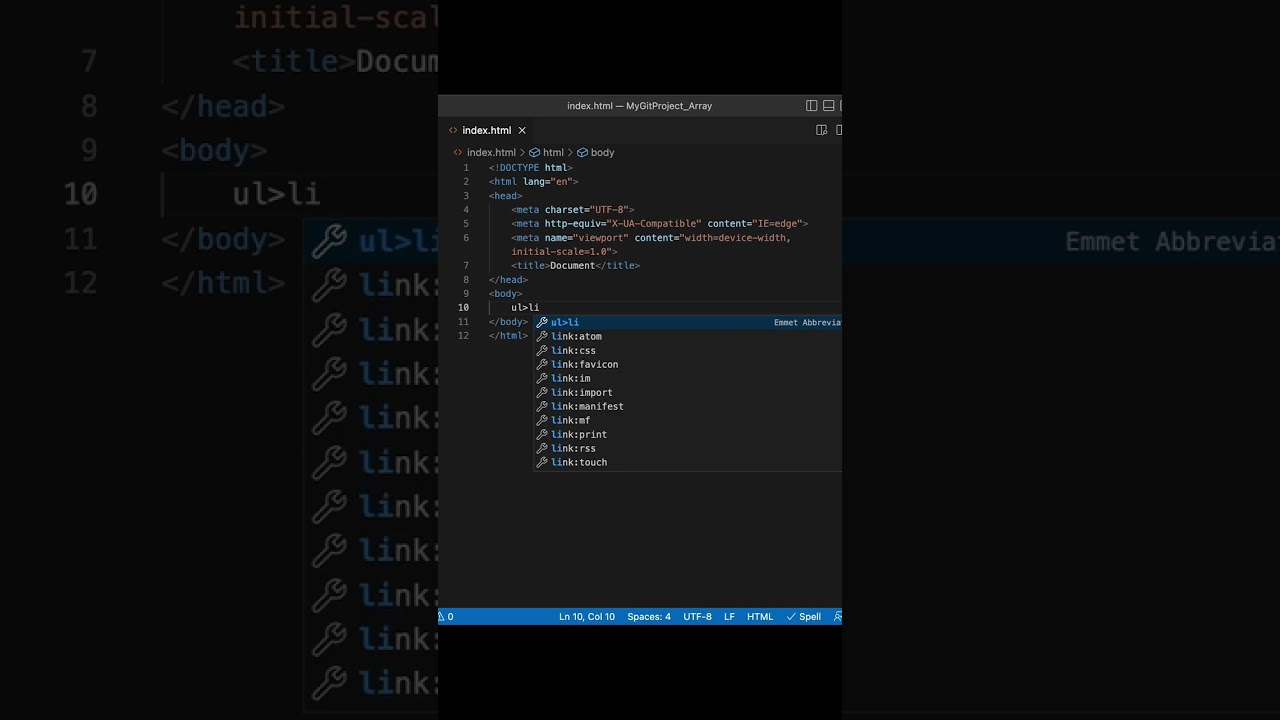Close the index.html editor tab
This screenshot has height=720, width=1280.
pos(522,130)
